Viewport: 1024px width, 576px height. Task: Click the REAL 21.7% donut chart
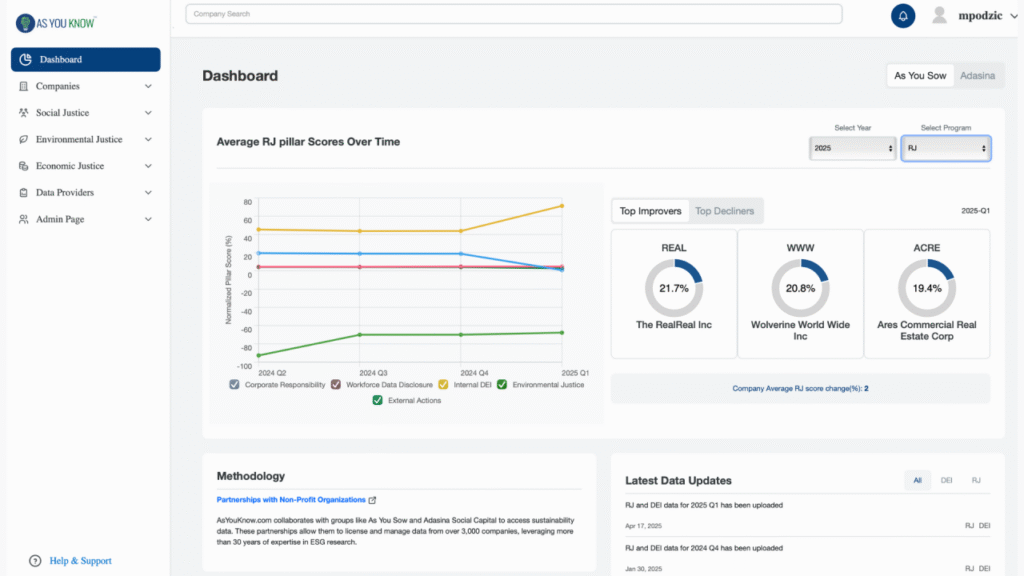point(673,288)
